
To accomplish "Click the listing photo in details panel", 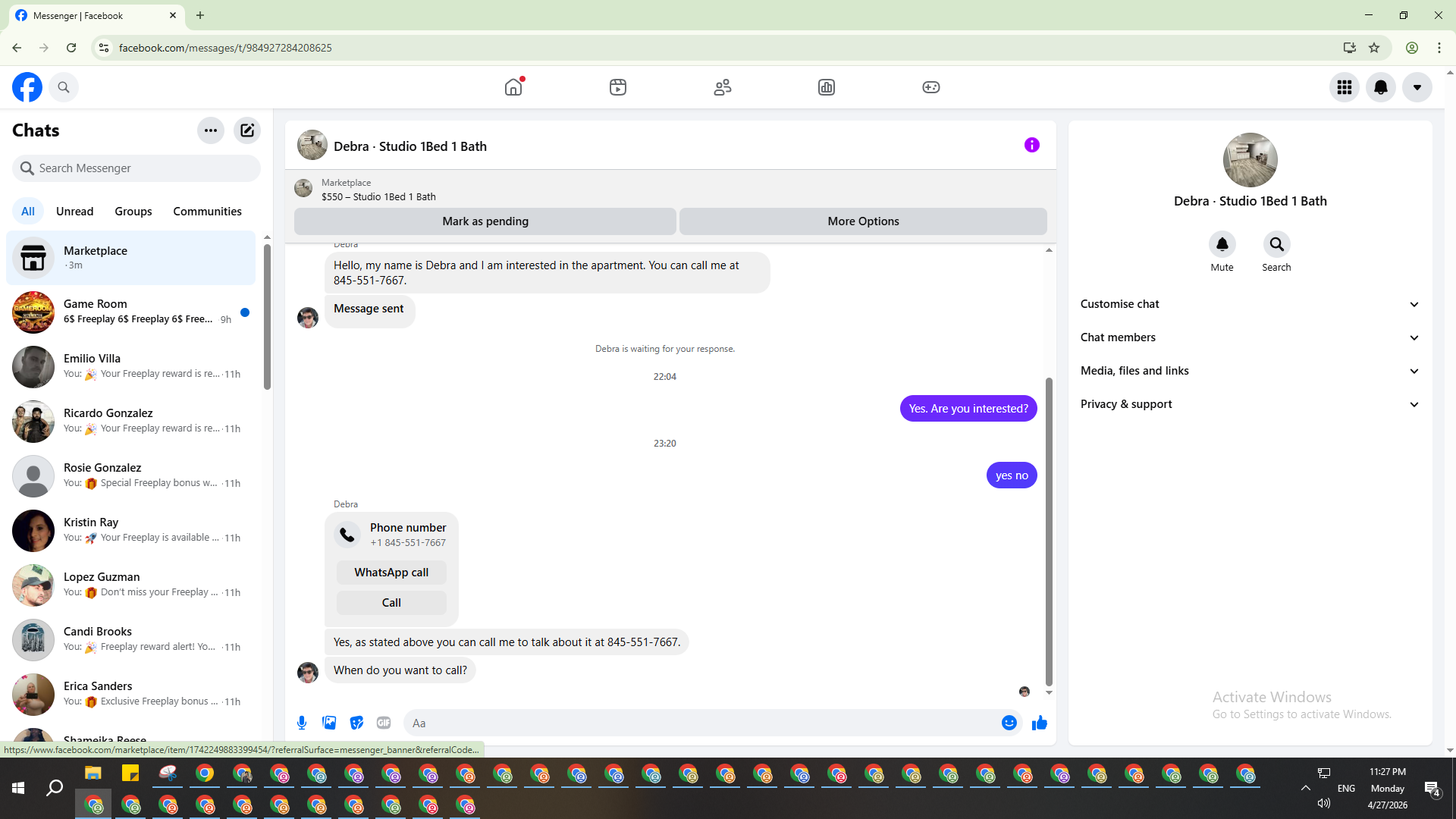I will click(x=1250, y=160).
